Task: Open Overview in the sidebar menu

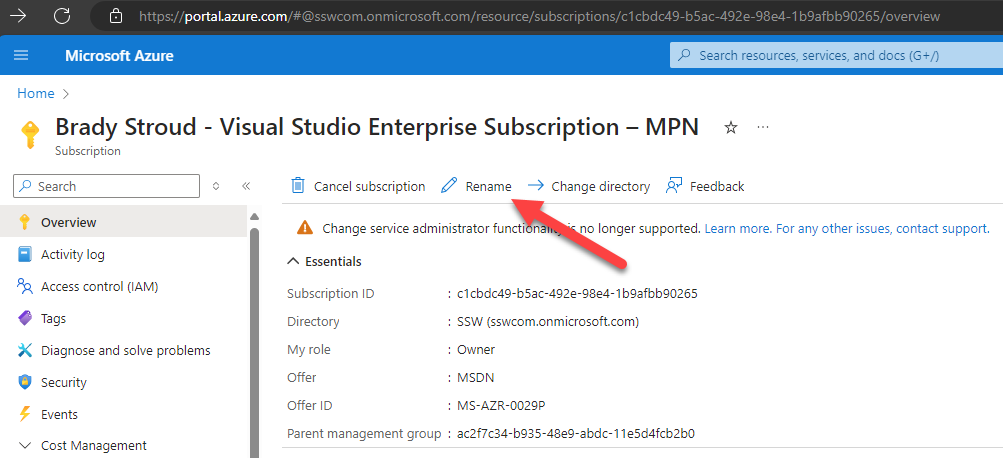Action: click(x=123, y=222)
